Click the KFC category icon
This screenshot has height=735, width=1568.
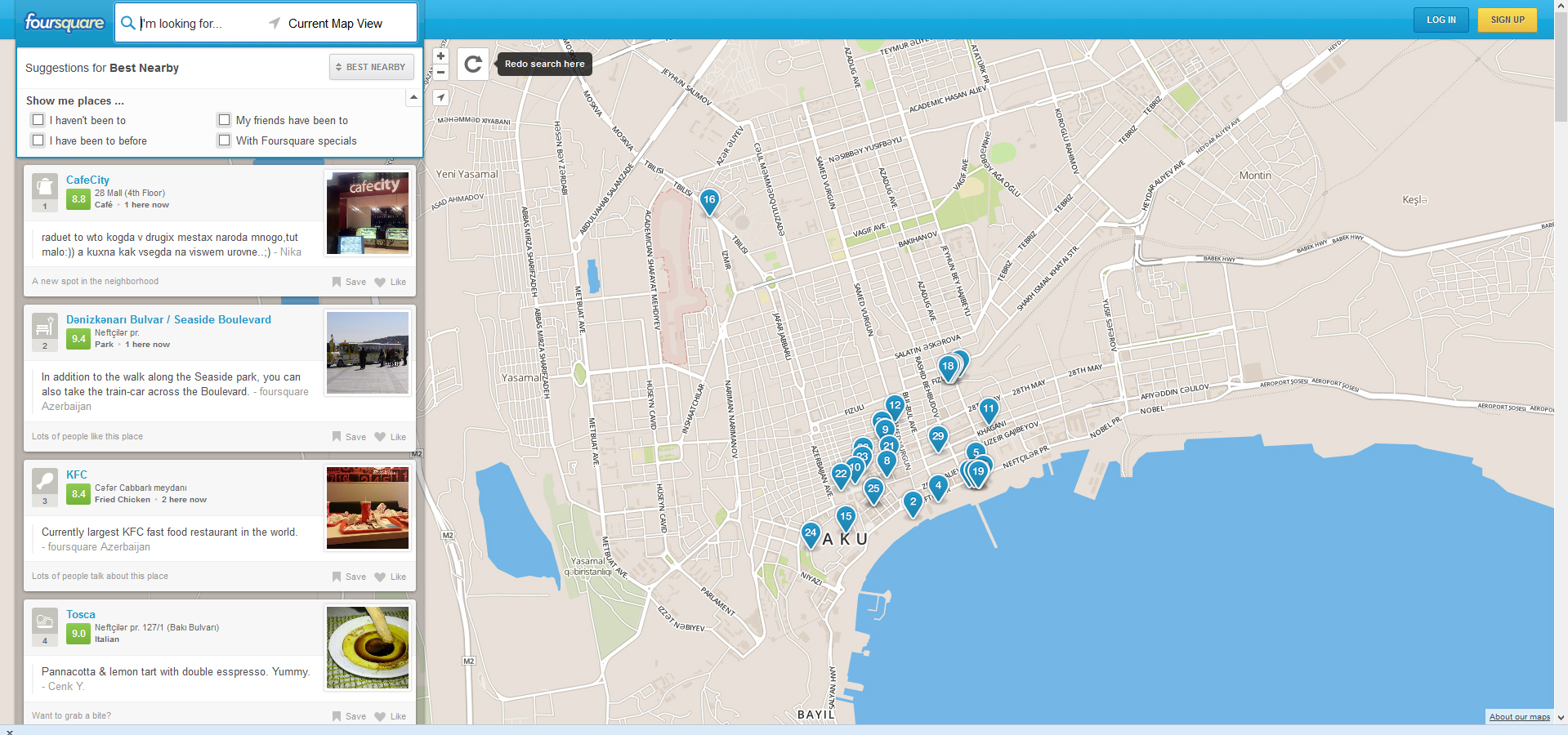45,481
